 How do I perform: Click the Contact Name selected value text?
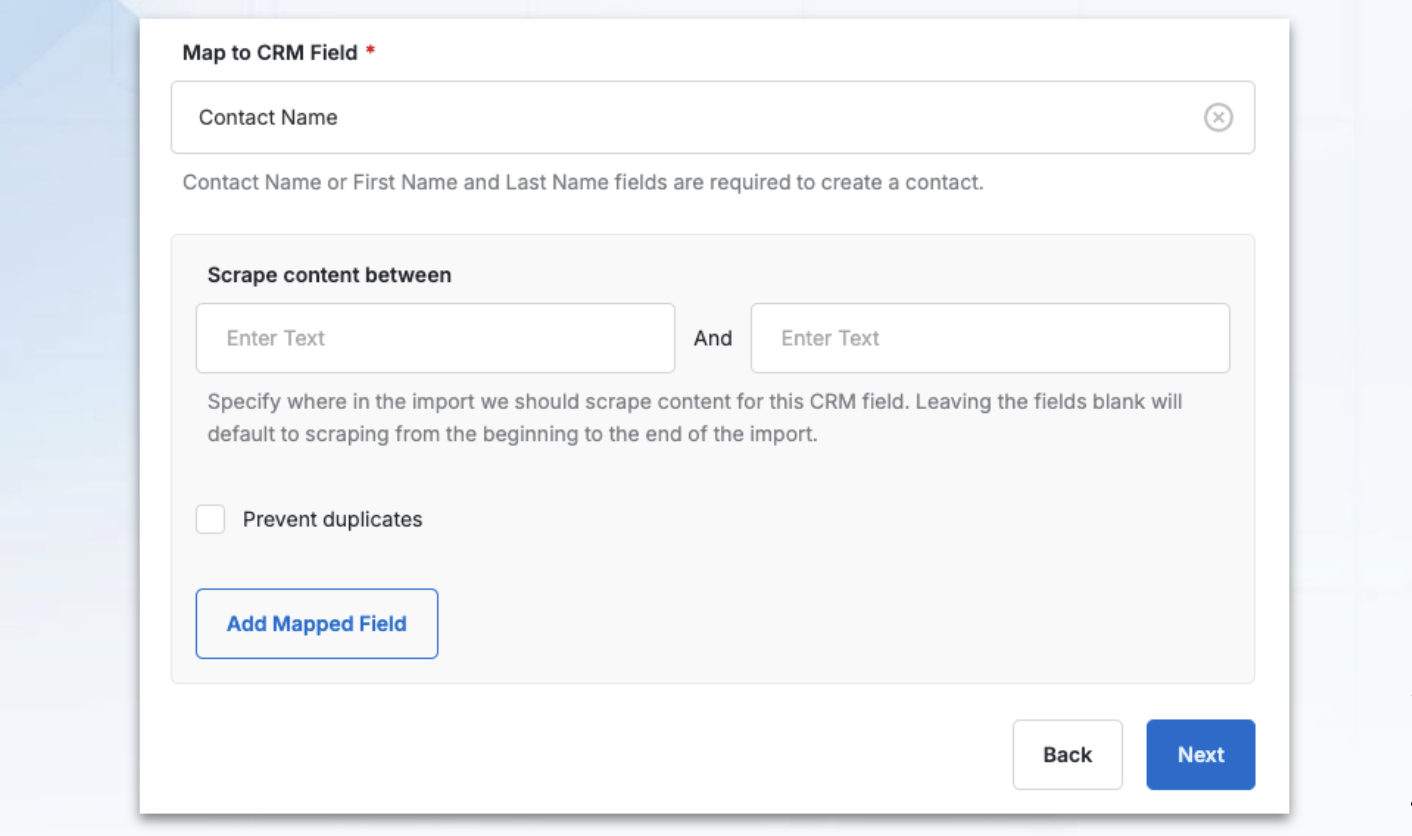268,118
